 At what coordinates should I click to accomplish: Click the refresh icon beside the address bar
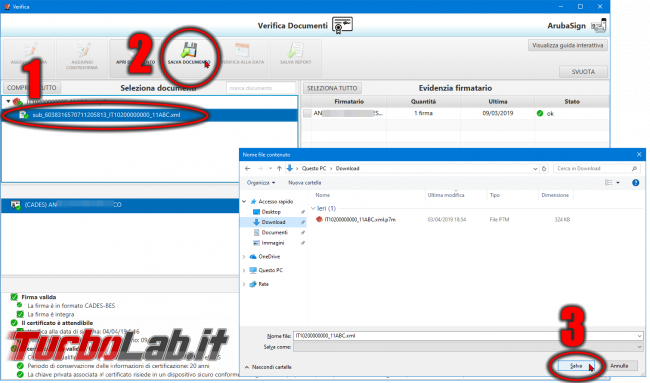click(x=544, y=169)
